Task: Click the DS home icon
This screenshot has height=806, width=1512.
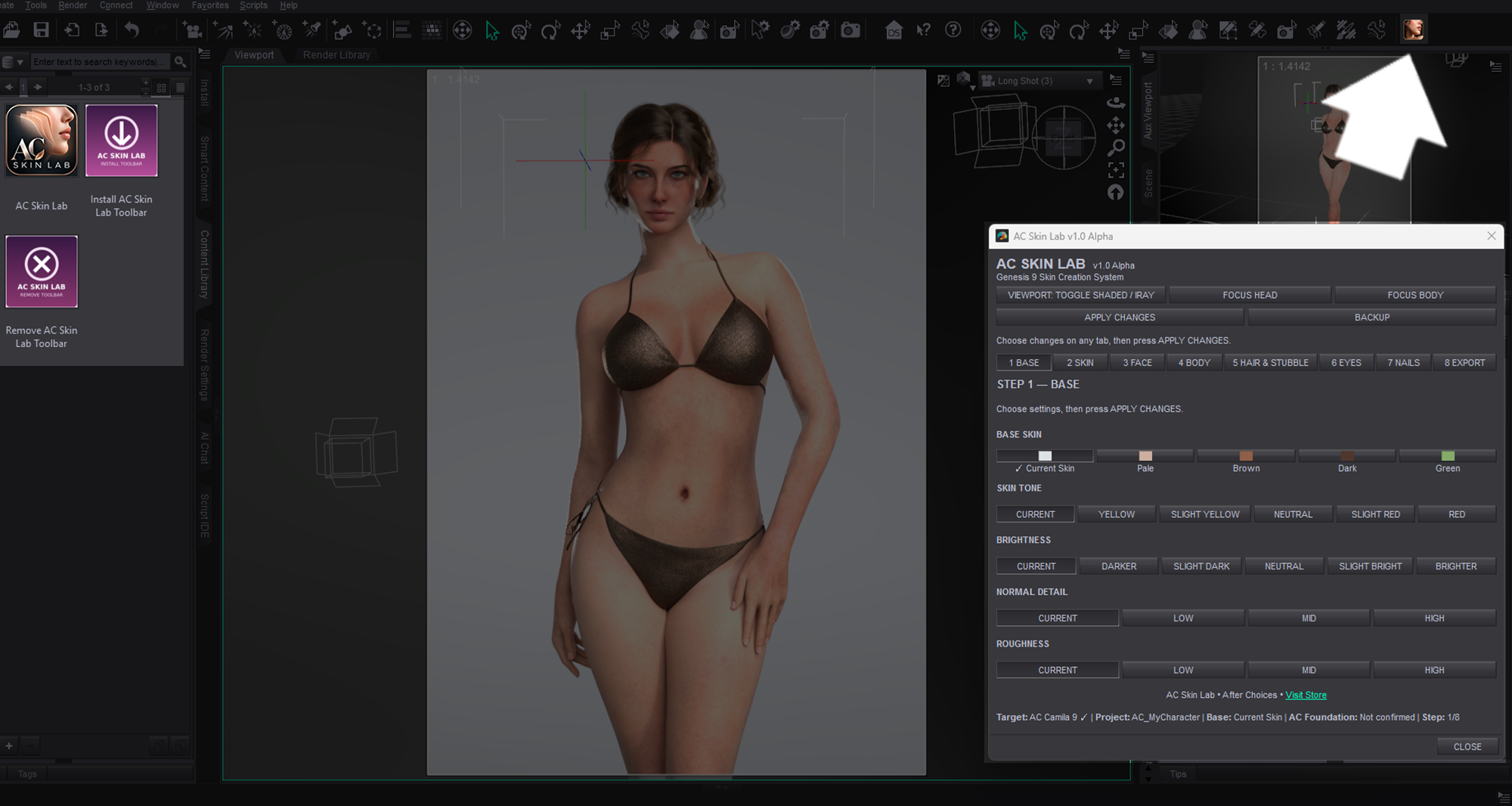Action: pos(894,30)
